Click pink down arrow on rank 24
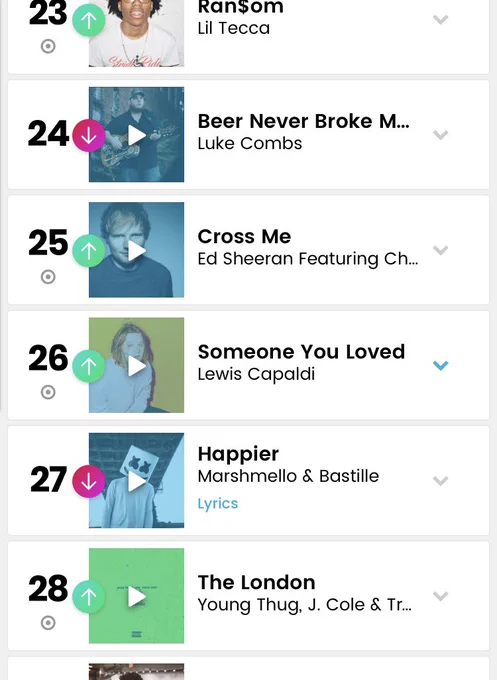Viewport: 497px width, 680px height. point(89,135)
